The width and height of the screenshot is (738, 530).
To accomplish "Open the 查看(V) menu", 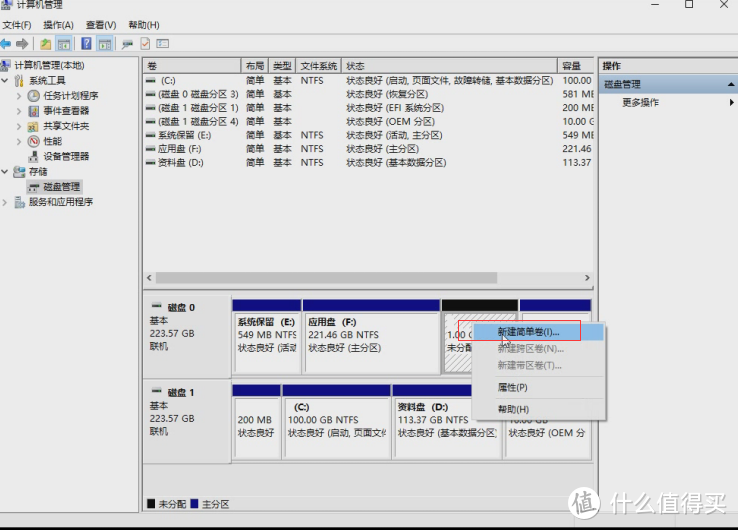I will point(100,24).
